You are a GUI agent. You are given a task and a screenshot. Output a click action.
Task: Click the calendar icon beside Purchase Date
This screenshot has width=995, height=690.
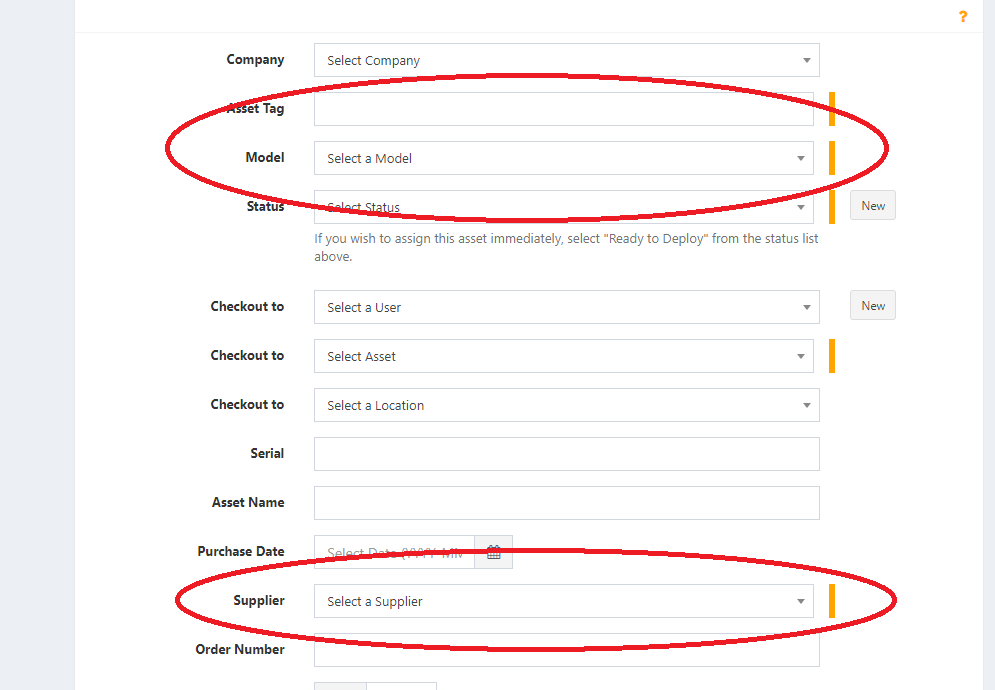click(493, 551)
